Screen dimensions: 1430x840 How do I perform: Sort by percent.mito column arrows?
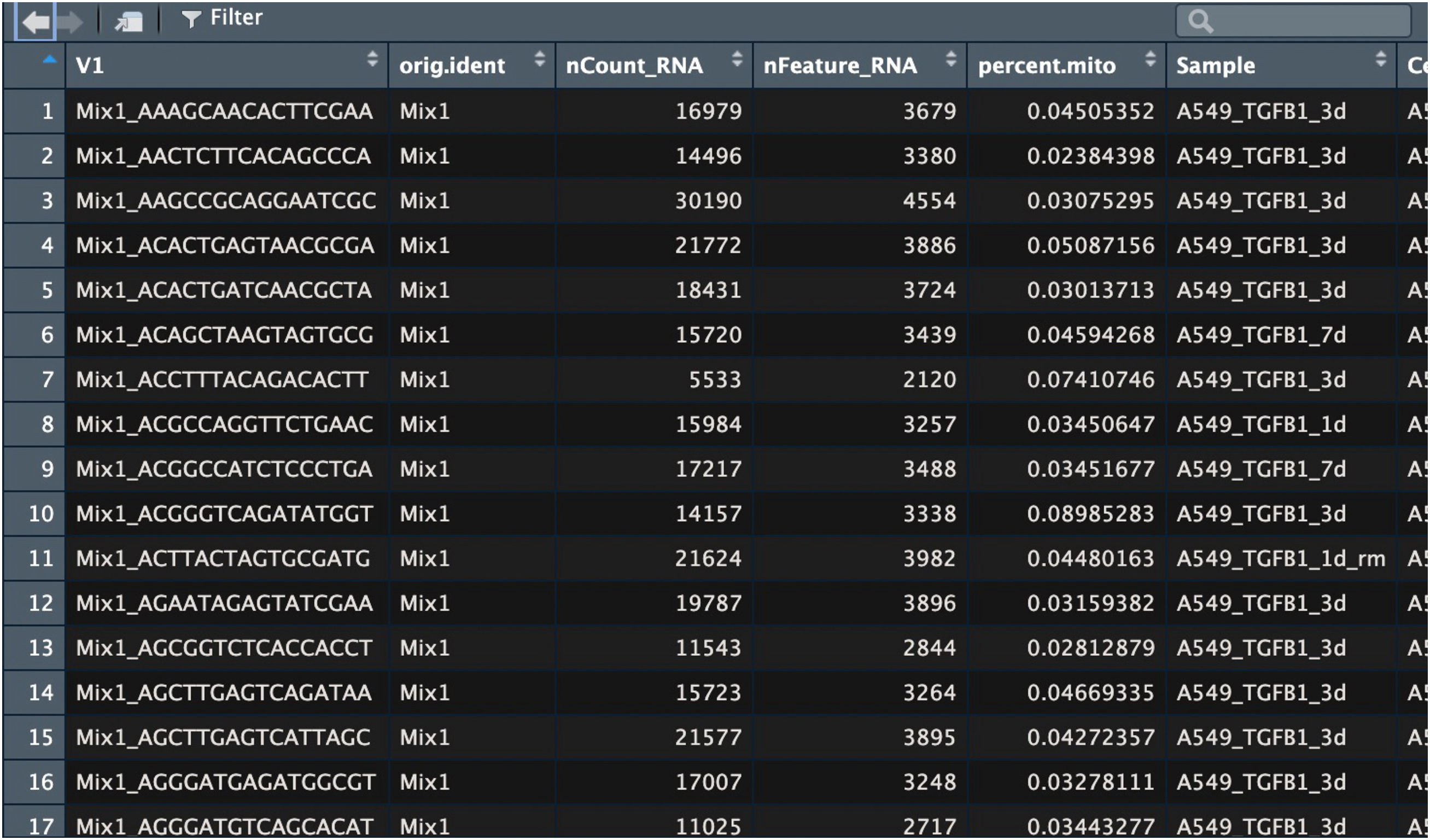tap(1150, 59)
